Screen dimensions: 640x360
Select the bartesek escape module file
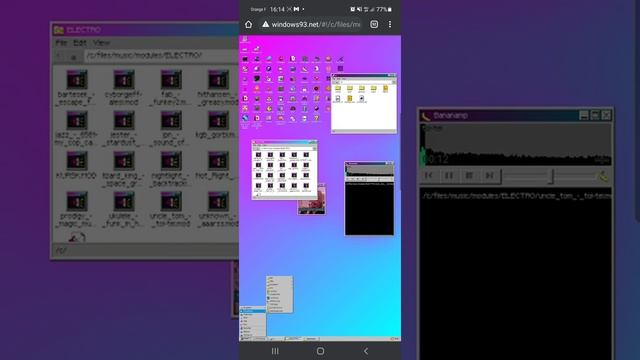coord(76,87)
